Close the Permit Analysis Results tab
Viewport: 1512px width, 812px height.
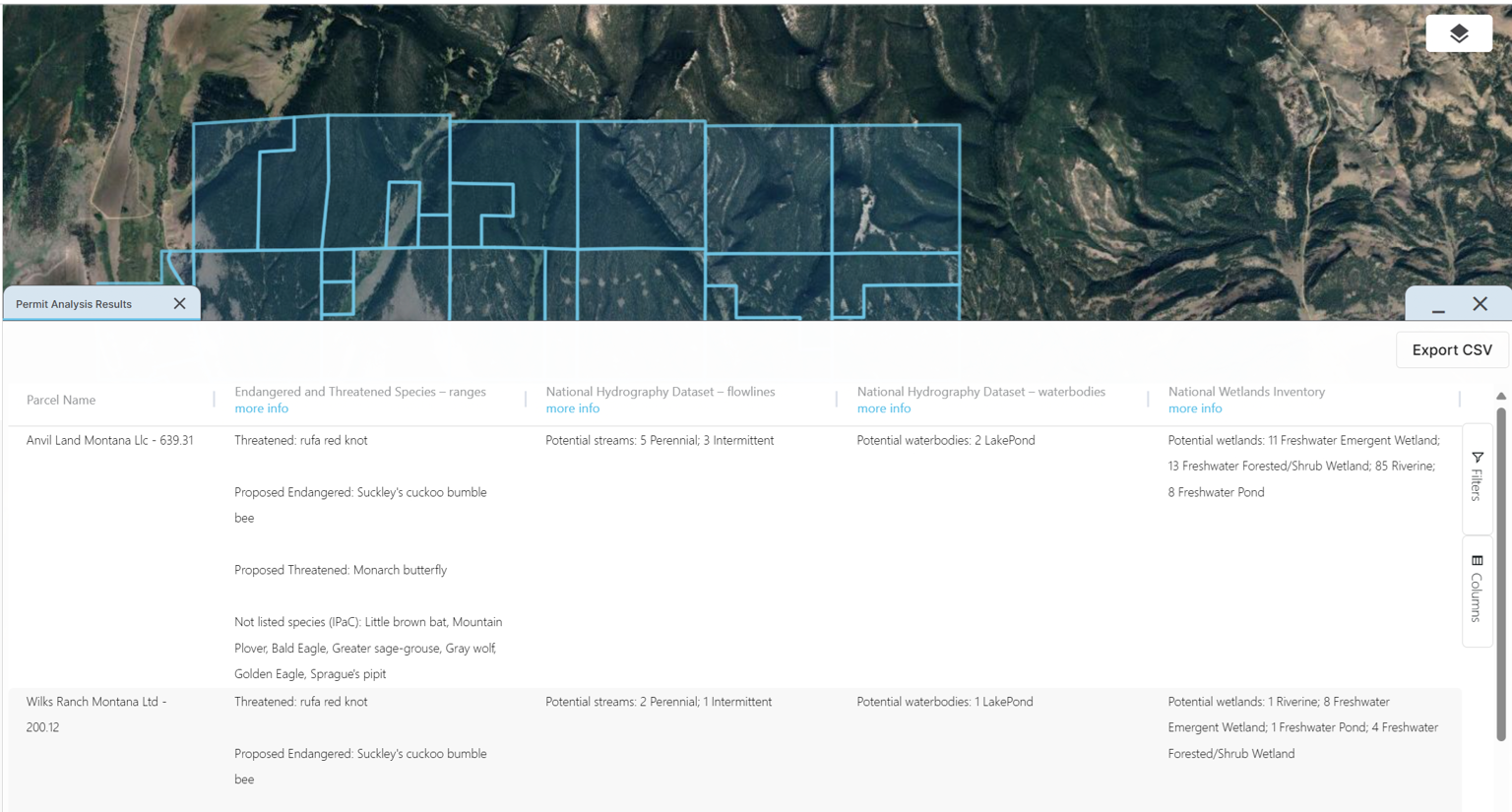[179, 303]
